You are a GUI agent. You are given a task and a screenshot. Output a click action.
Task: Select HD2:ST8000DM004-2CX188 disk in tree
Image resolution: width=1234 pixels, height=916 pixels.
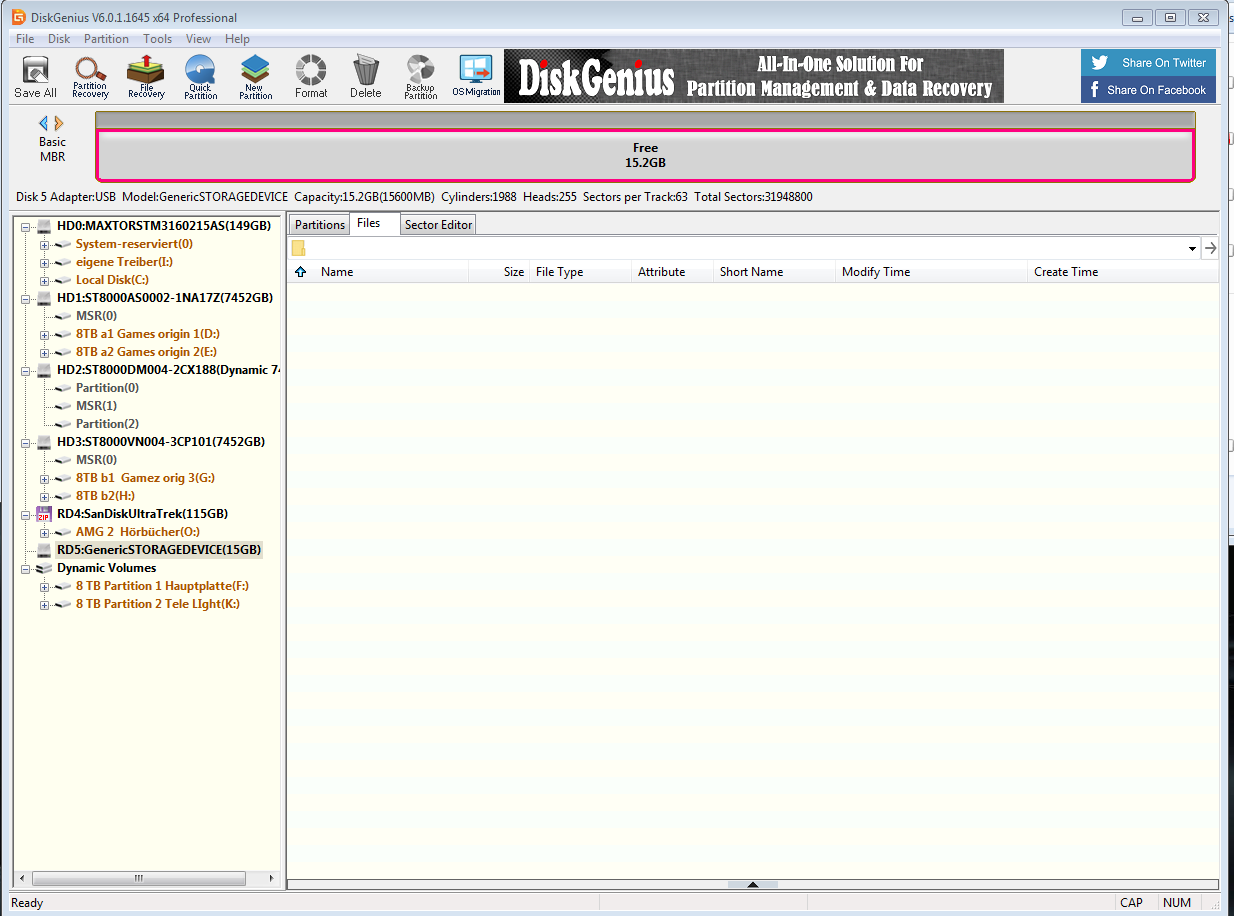[x=168, y=370]
